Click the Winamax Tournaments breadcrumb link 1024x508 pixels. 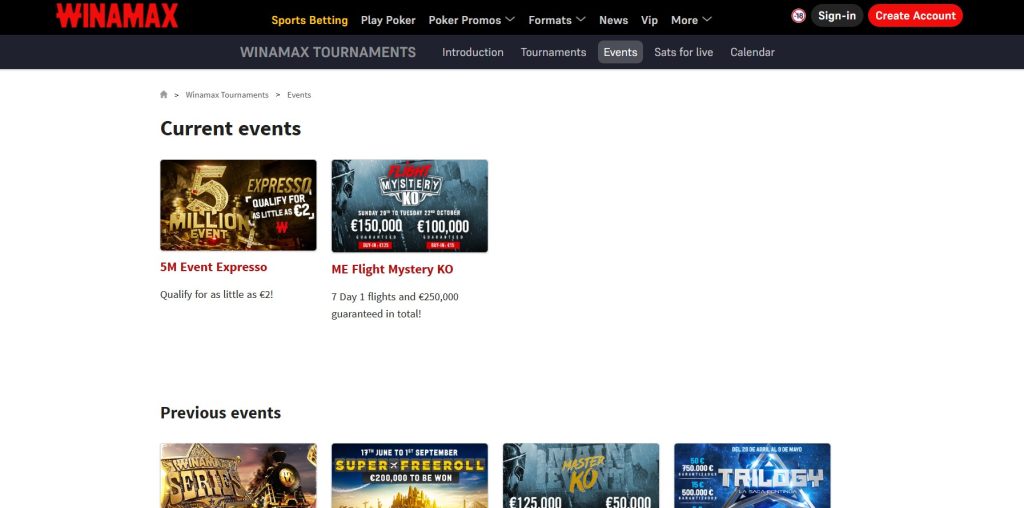227,95
